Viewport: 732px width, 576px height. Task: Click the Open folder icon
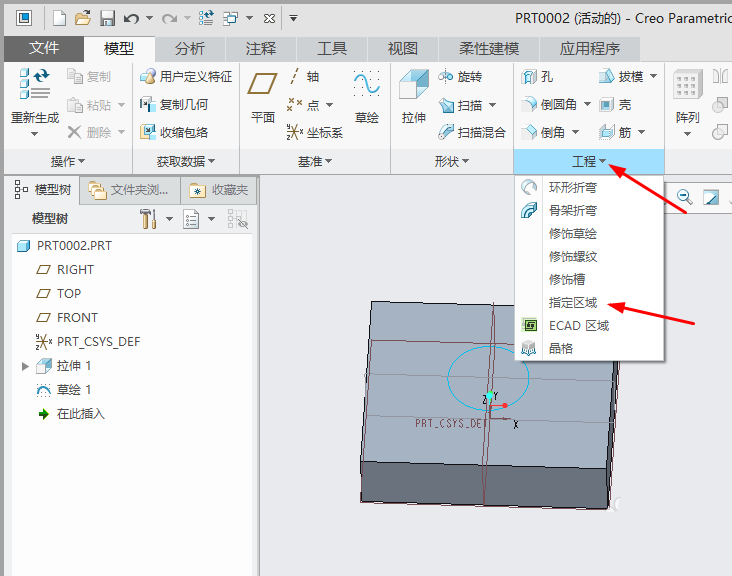tap(83, 18)
